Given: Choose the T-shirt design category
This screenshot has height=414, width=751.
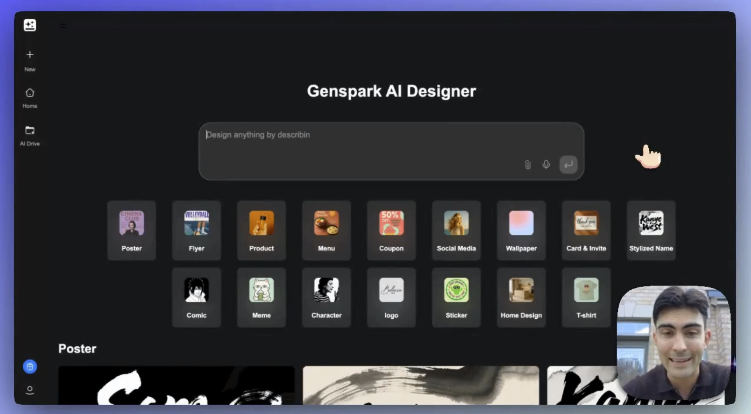Looking at the screenshot, I should [586, 298].
